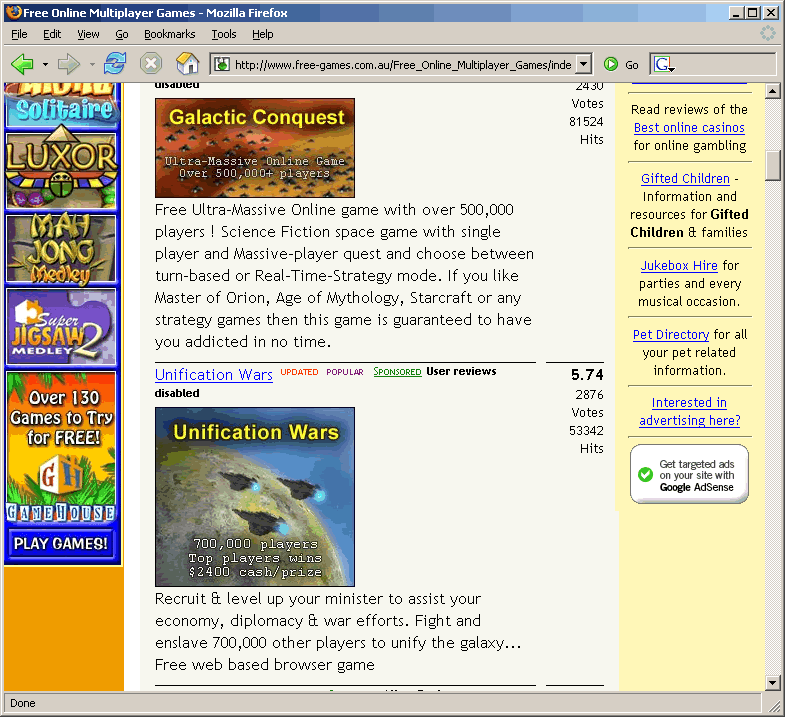Click the Play Games! GameHouse button

point(61,544)
